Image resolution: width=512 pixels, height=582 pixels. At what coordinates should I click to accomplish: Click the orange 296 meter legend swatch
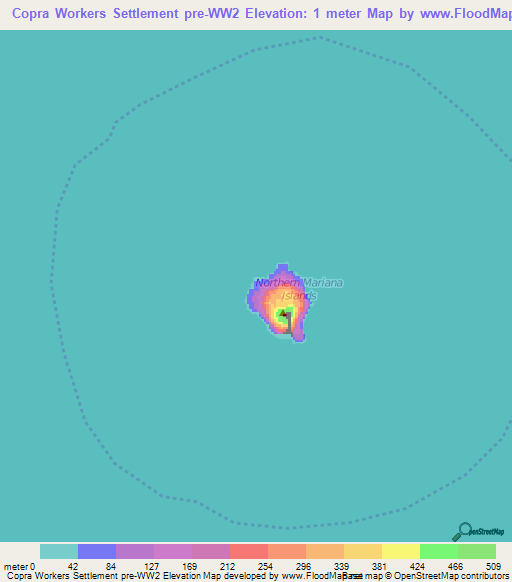(325, 551)
